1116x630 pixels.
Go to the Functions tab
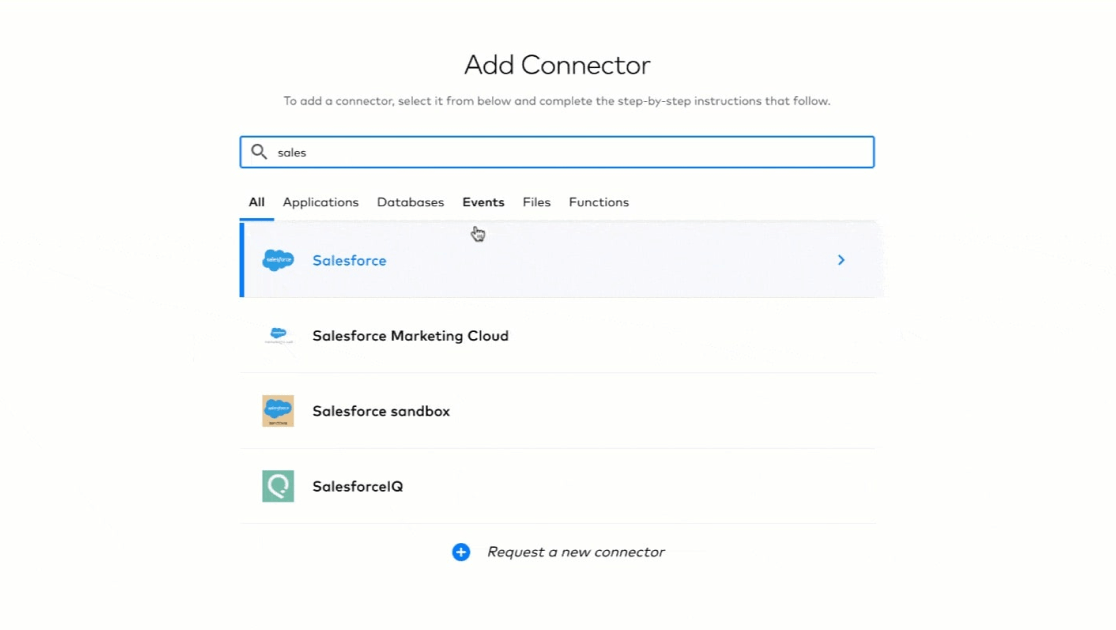click(598, 202)
